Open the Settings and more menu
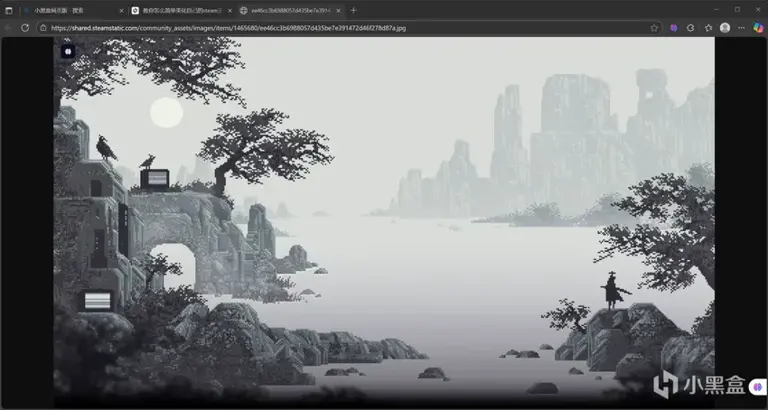768x410 pixels. pos(742,28)
